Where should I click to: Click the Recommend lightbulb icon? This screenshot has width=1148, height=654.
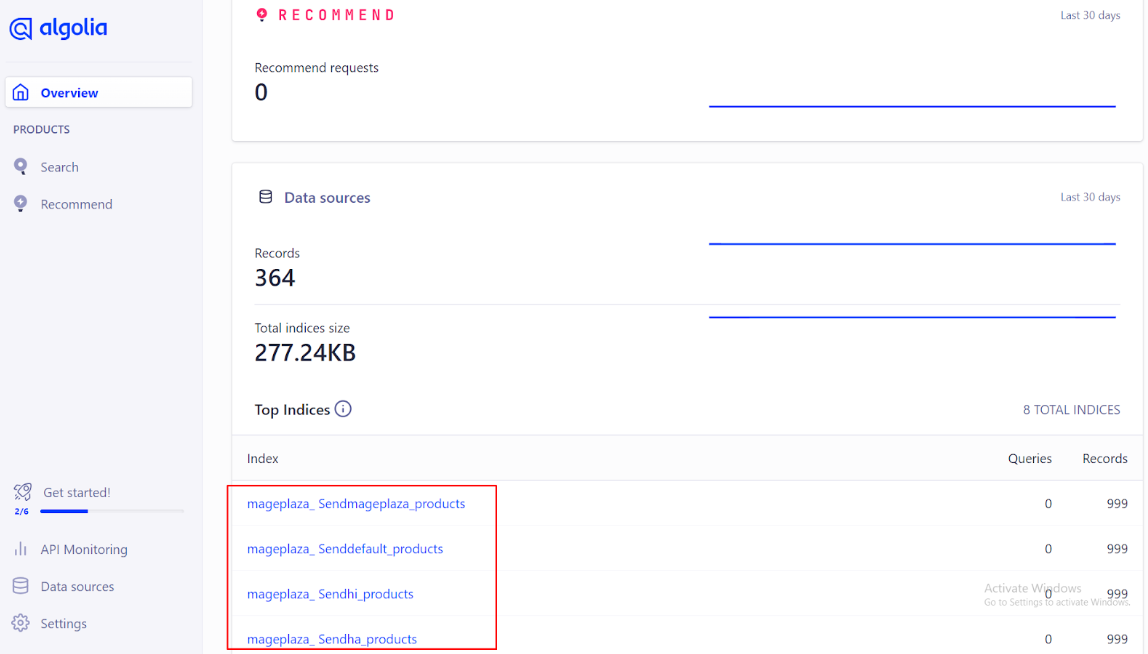click(x=20, y=204)
